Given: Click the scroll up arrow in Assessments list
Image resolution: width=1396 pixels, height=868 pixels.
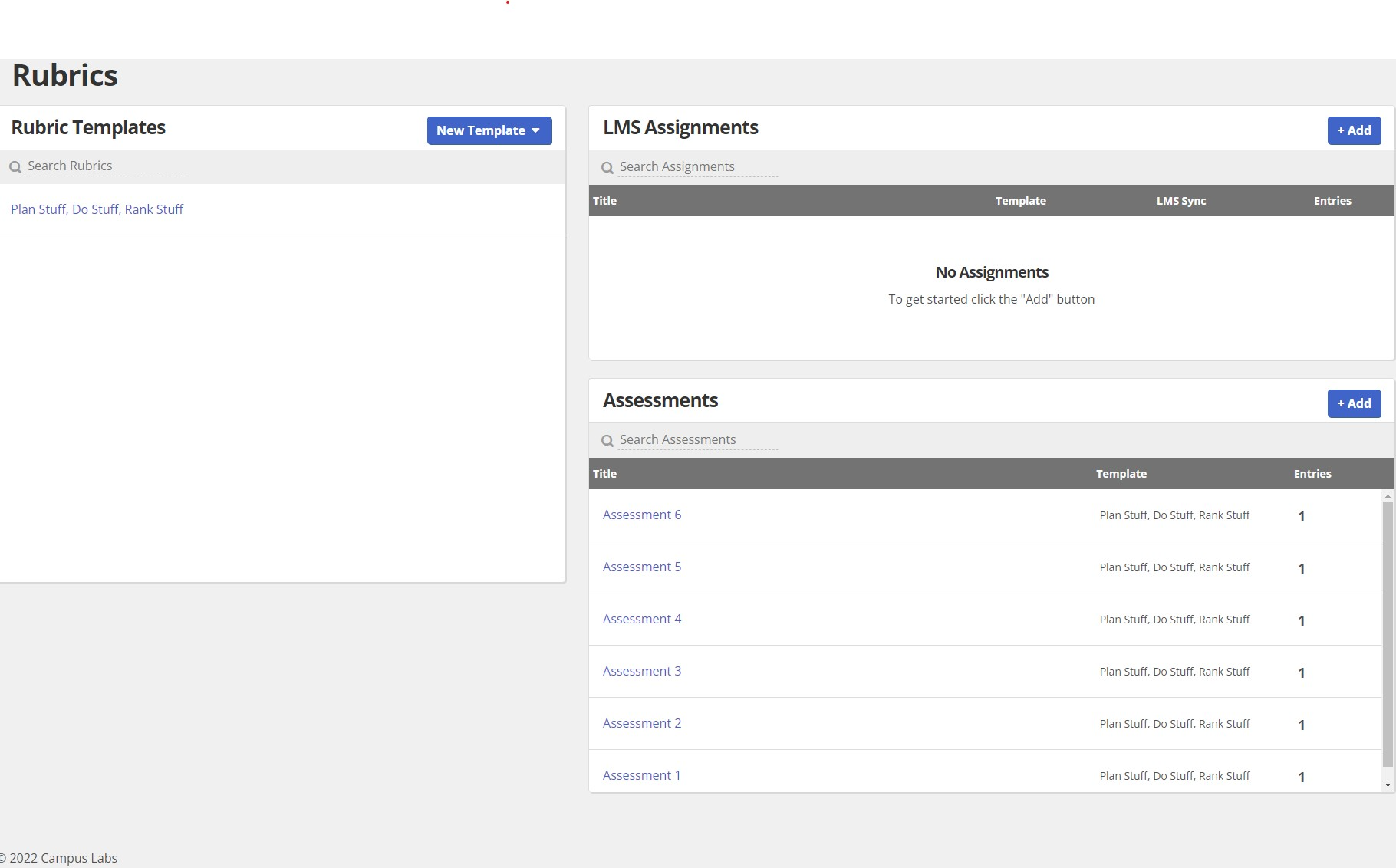Looking at the screenshot, I should coord(1388,496).
